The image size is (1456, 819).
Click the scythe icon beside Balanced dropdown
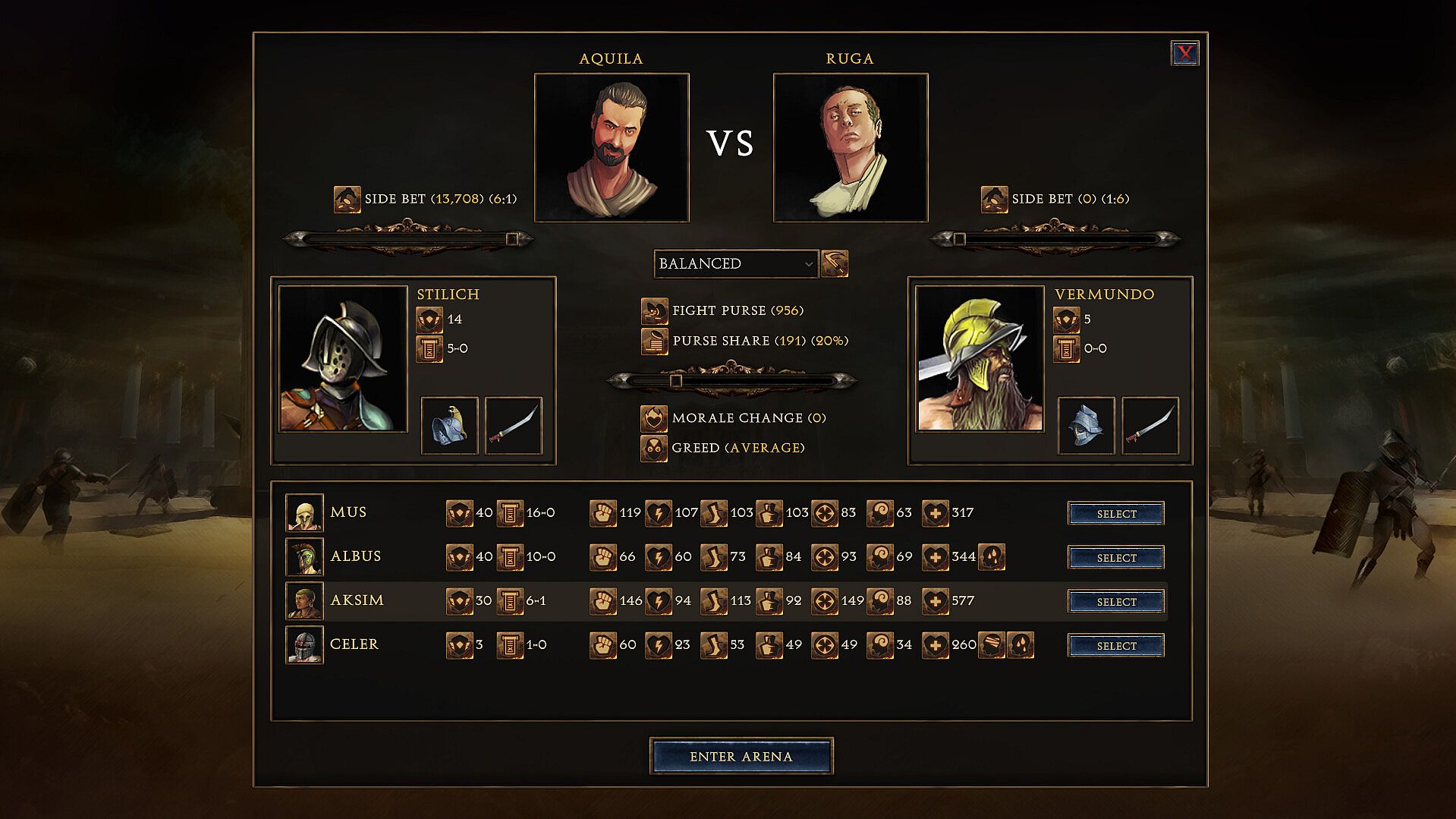835,263
